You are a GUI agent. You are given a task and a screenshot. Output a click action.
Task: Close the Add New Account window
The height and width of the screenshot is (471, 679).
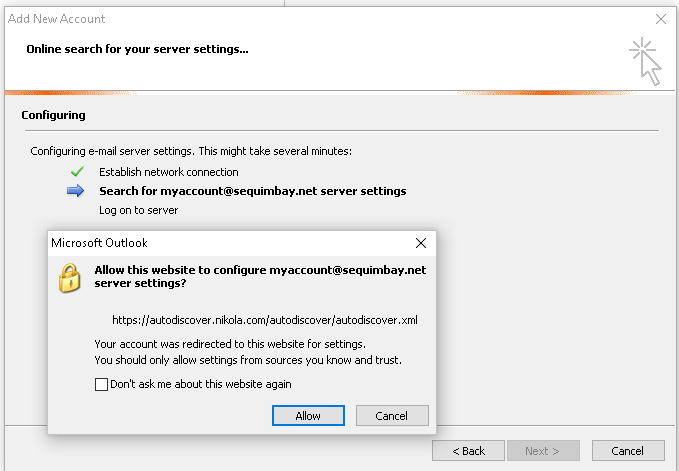tap(661, 19)
